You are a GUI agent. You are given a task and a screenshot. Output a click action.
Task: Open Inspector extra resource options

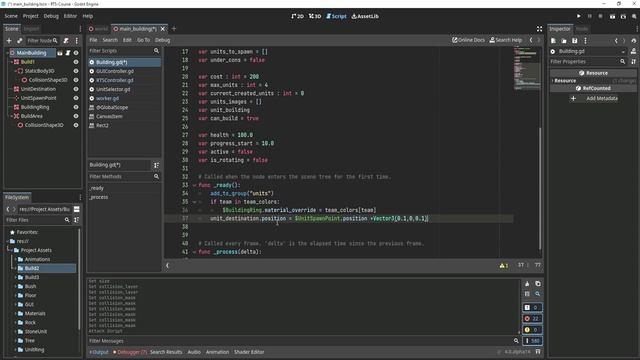pos(585,40)
